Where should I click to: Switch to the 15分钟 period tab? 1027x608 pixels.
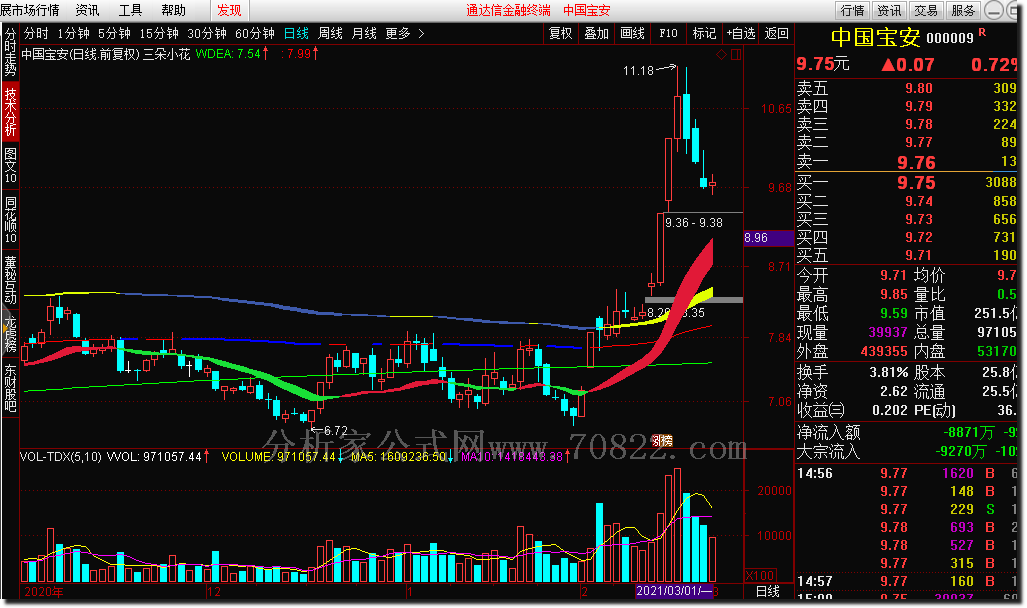159,33
